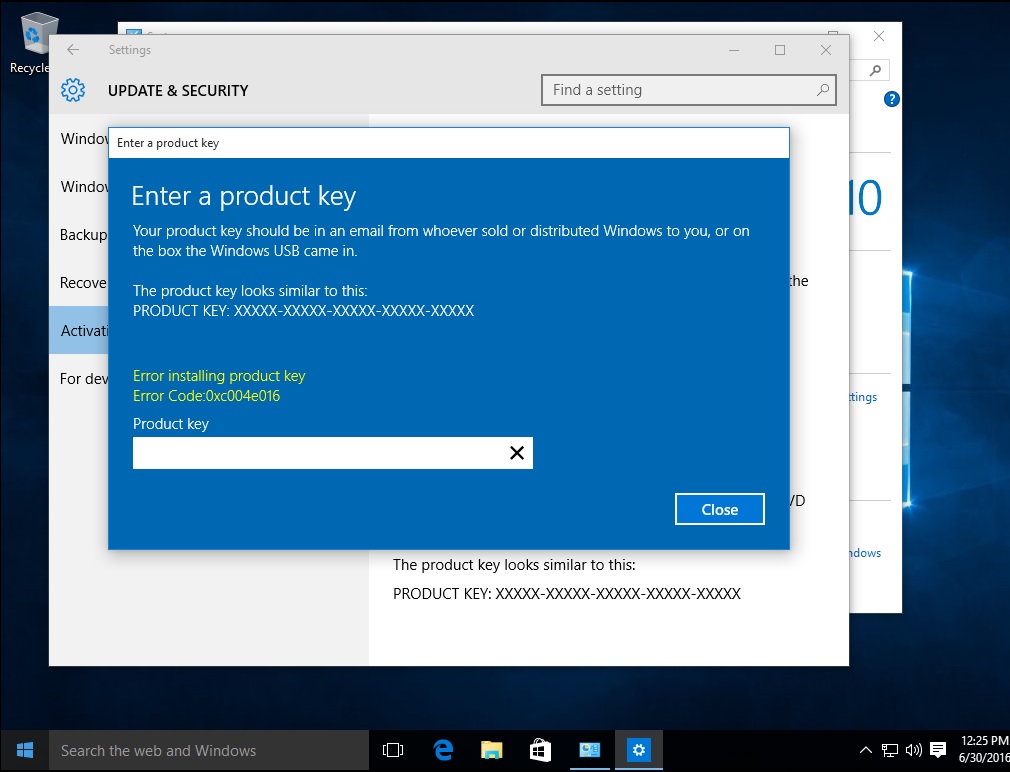
Task: Click the UPDATE & SECURITY heading
Action: [x=178, y=91]
